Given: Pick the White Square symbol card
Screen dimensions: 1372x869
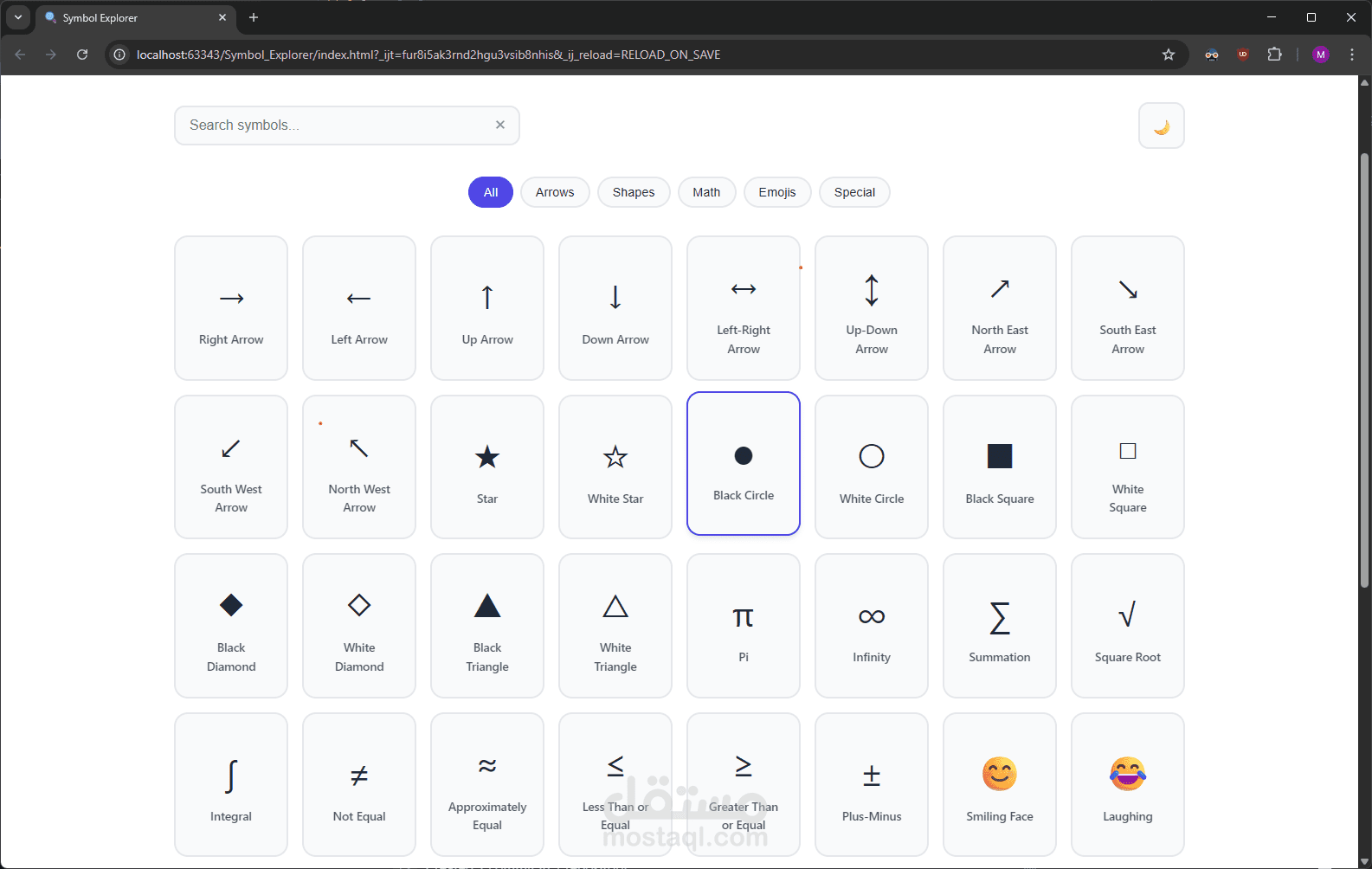Looking at the screenshot, I should tap(1128, 467).
